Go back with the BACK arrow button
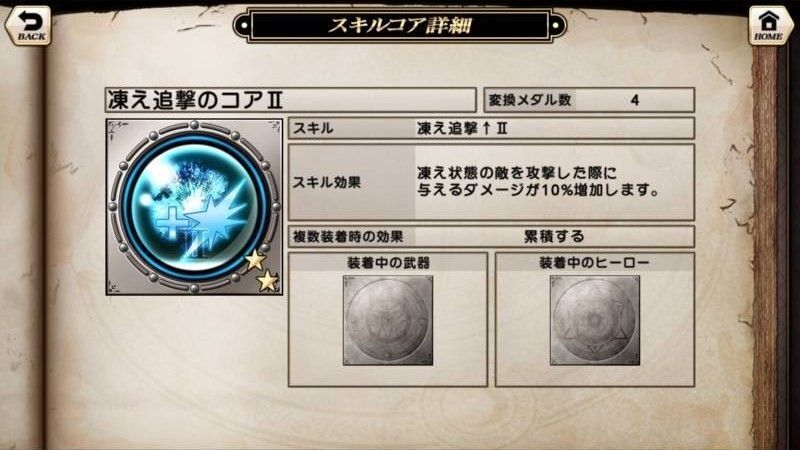800x450 pixels. tap(29, 26)
